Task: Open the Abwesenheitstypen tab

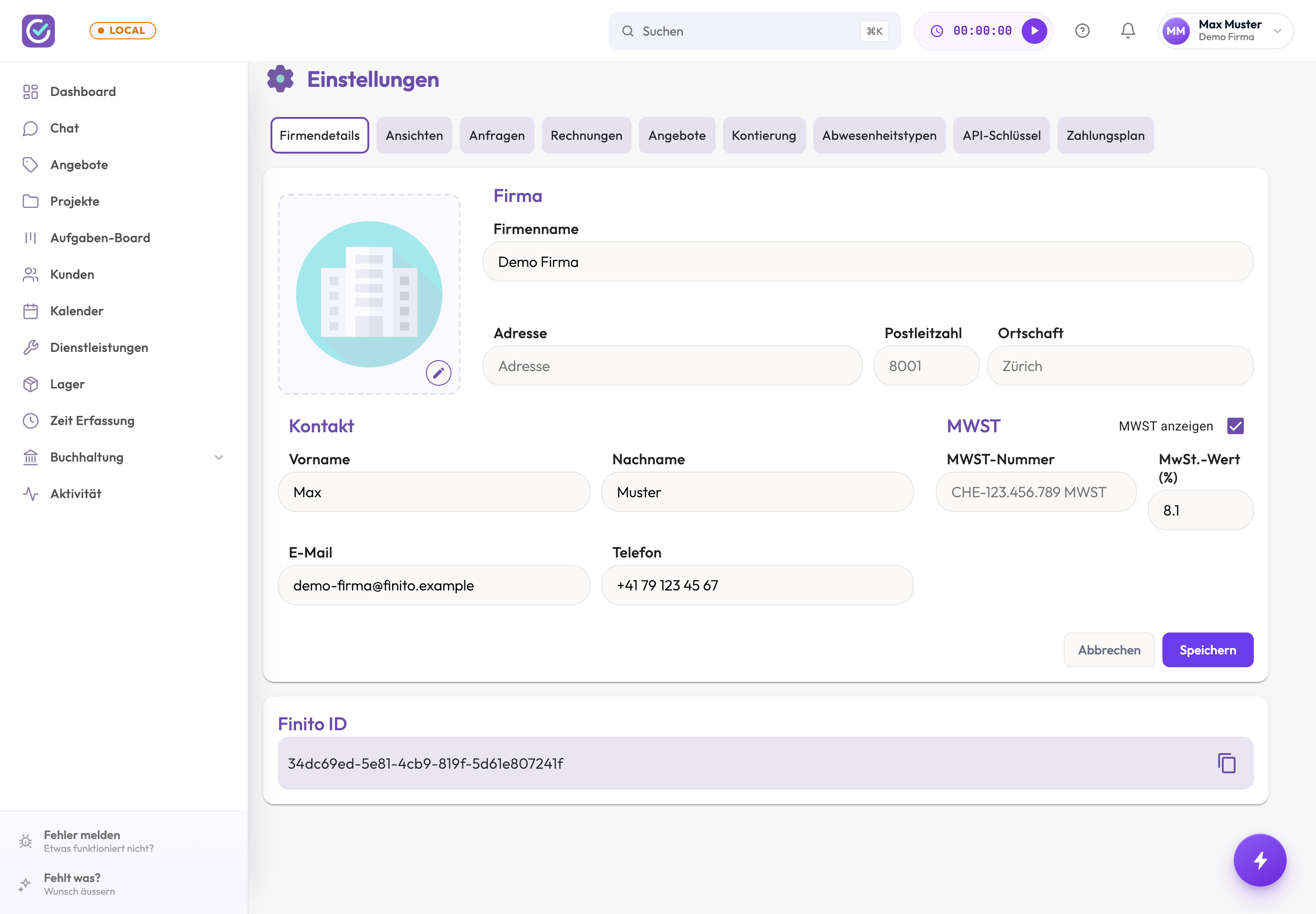Action: pos(879,136)
